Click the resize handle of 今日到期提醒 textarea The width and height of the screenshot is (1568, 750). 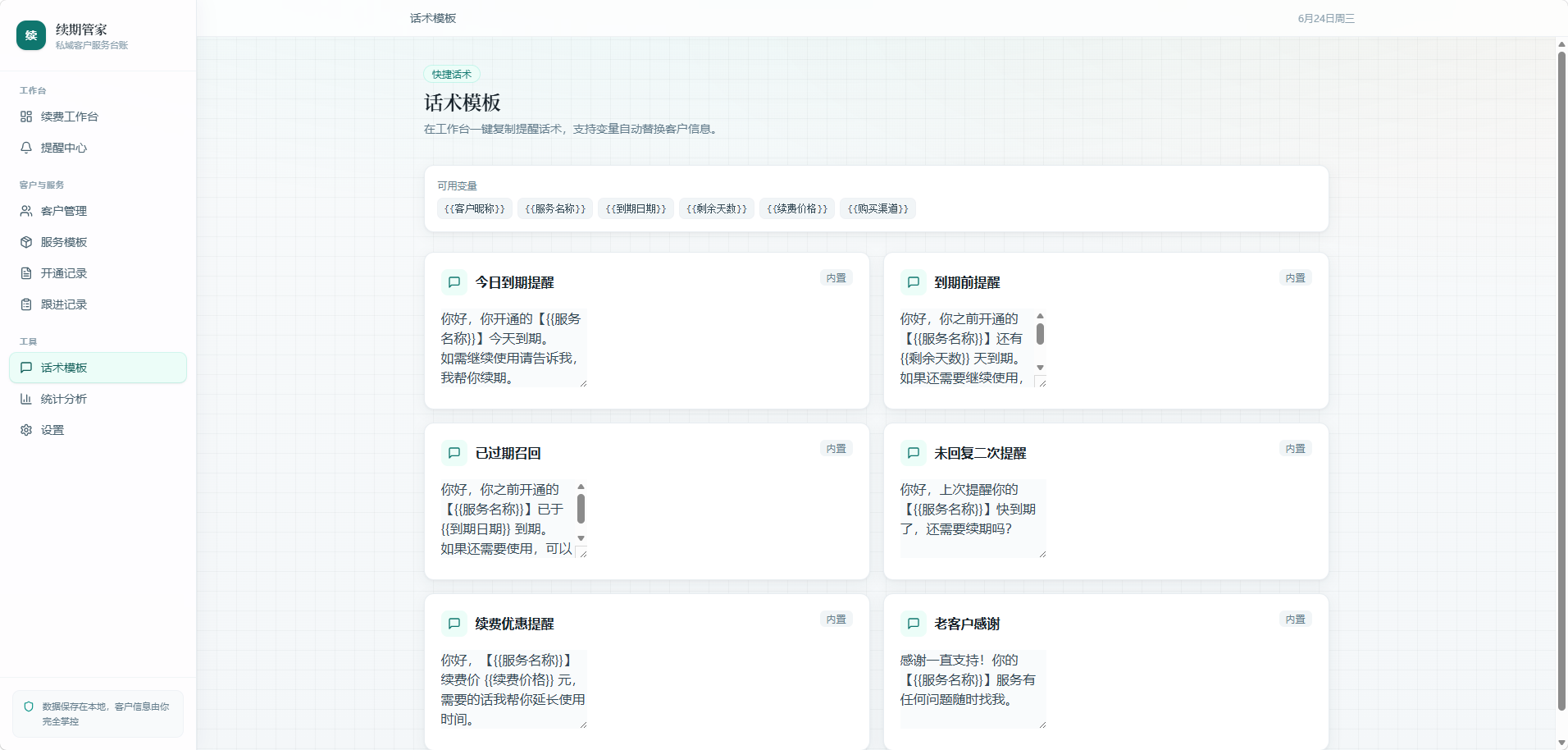(583, 383)
